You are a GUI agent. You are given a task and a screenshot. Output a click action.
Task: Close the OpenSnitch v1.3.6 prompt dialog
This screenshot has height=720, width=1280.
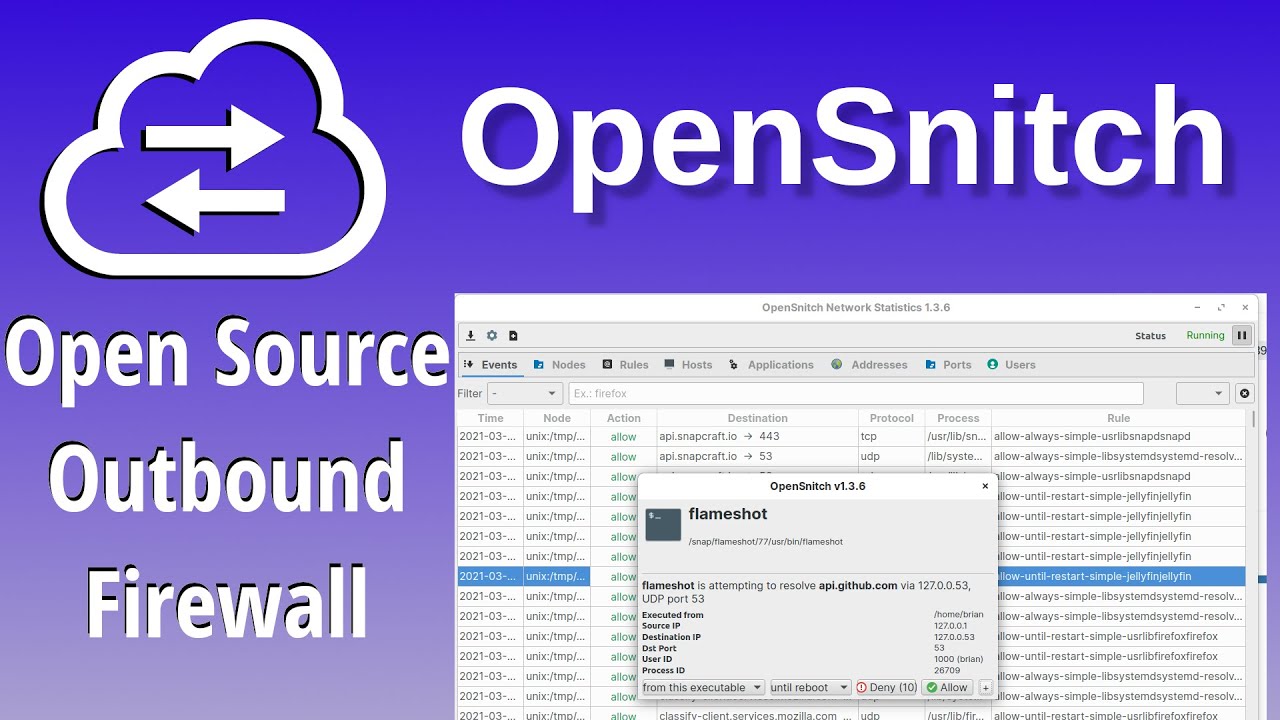pyautogui.click(x=985, y=486)
